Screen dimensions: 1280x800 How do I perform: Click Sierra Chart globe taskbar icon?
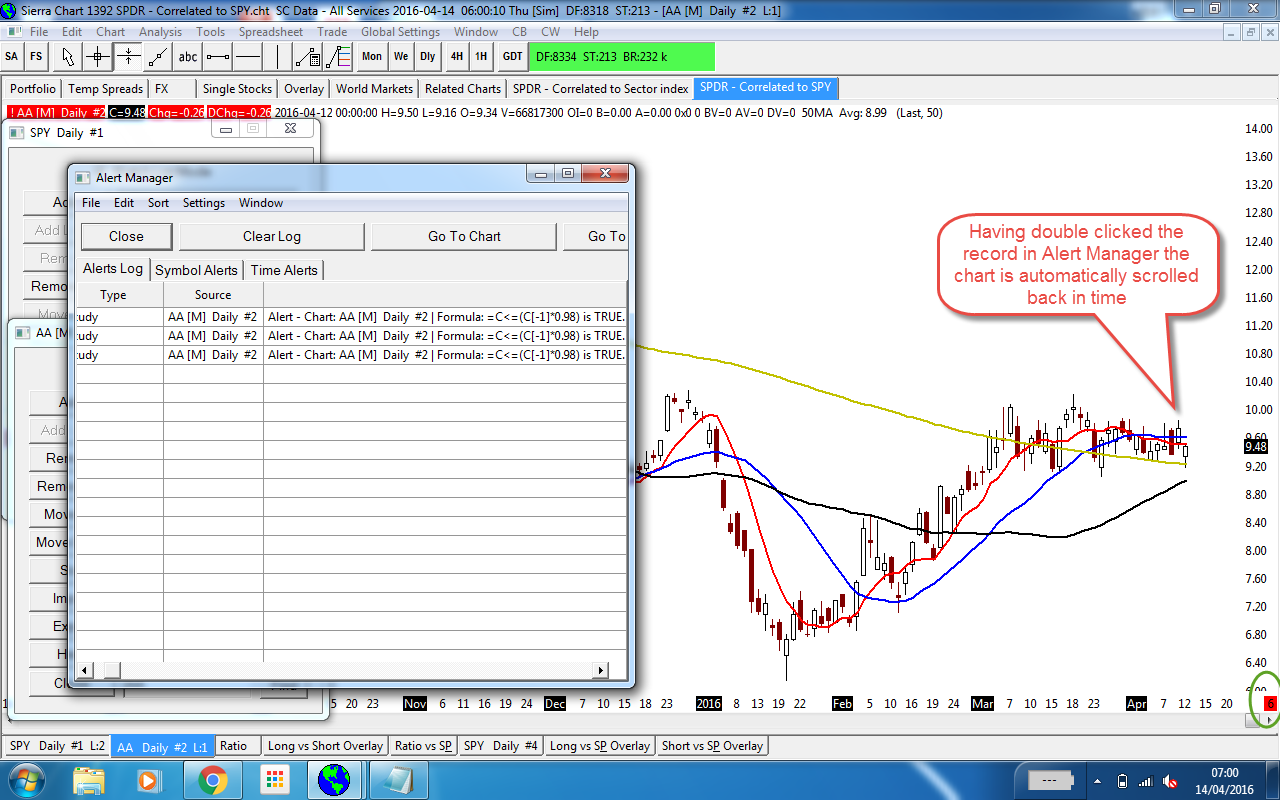click(335, 780)
